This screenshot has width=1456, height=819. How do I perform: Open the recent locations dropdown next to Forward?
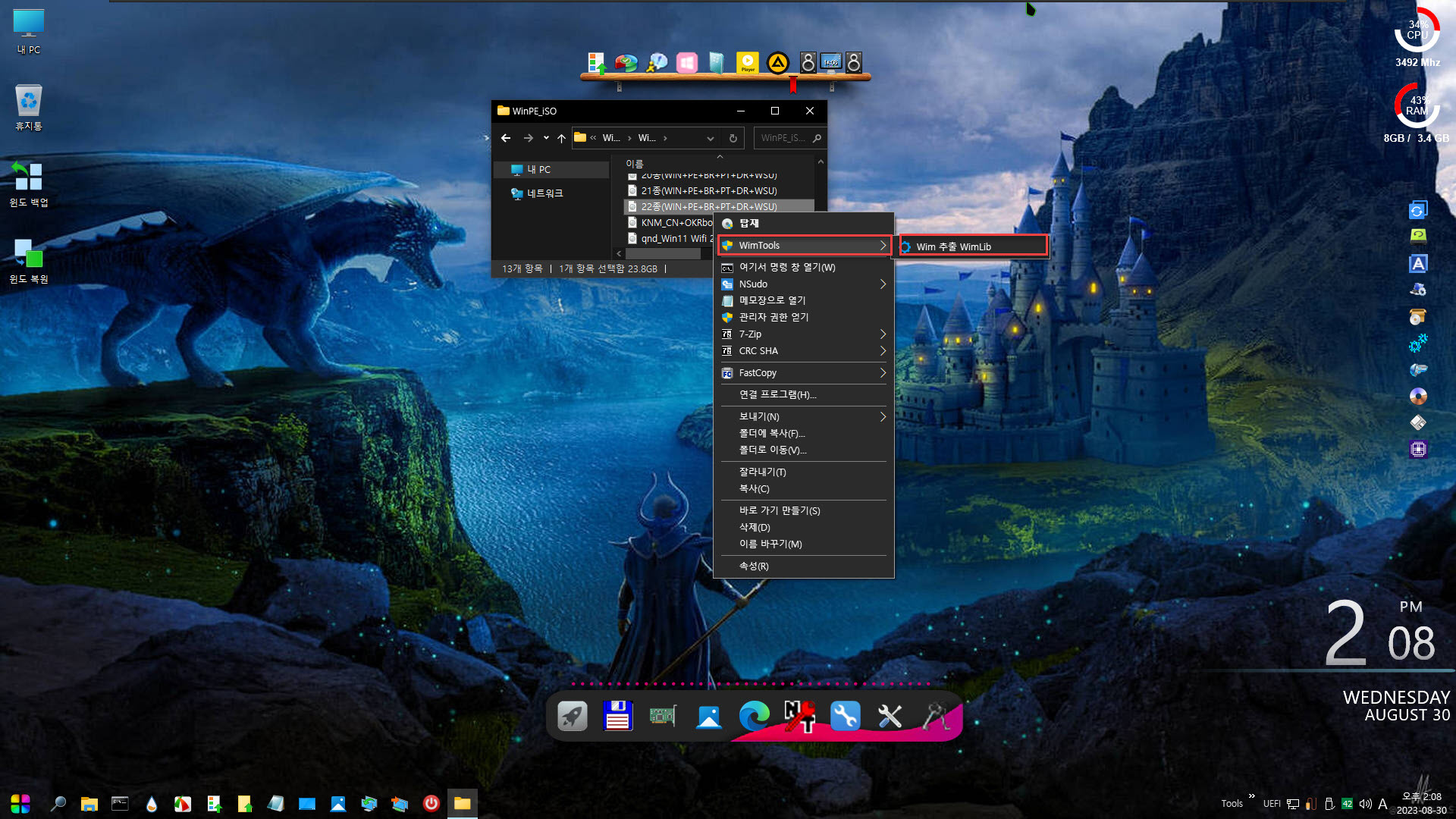(x=546, y=138)
